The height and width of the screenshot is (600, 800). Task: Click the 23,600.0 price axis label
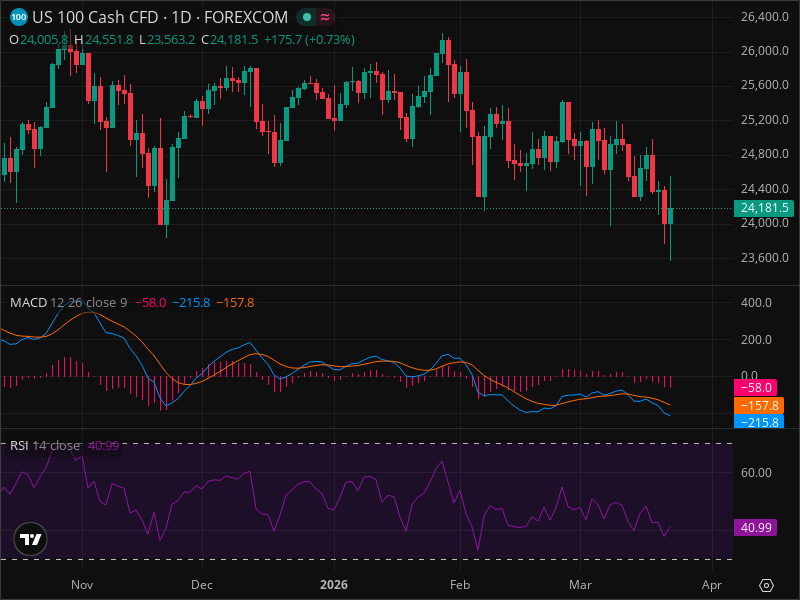[764, 257]
